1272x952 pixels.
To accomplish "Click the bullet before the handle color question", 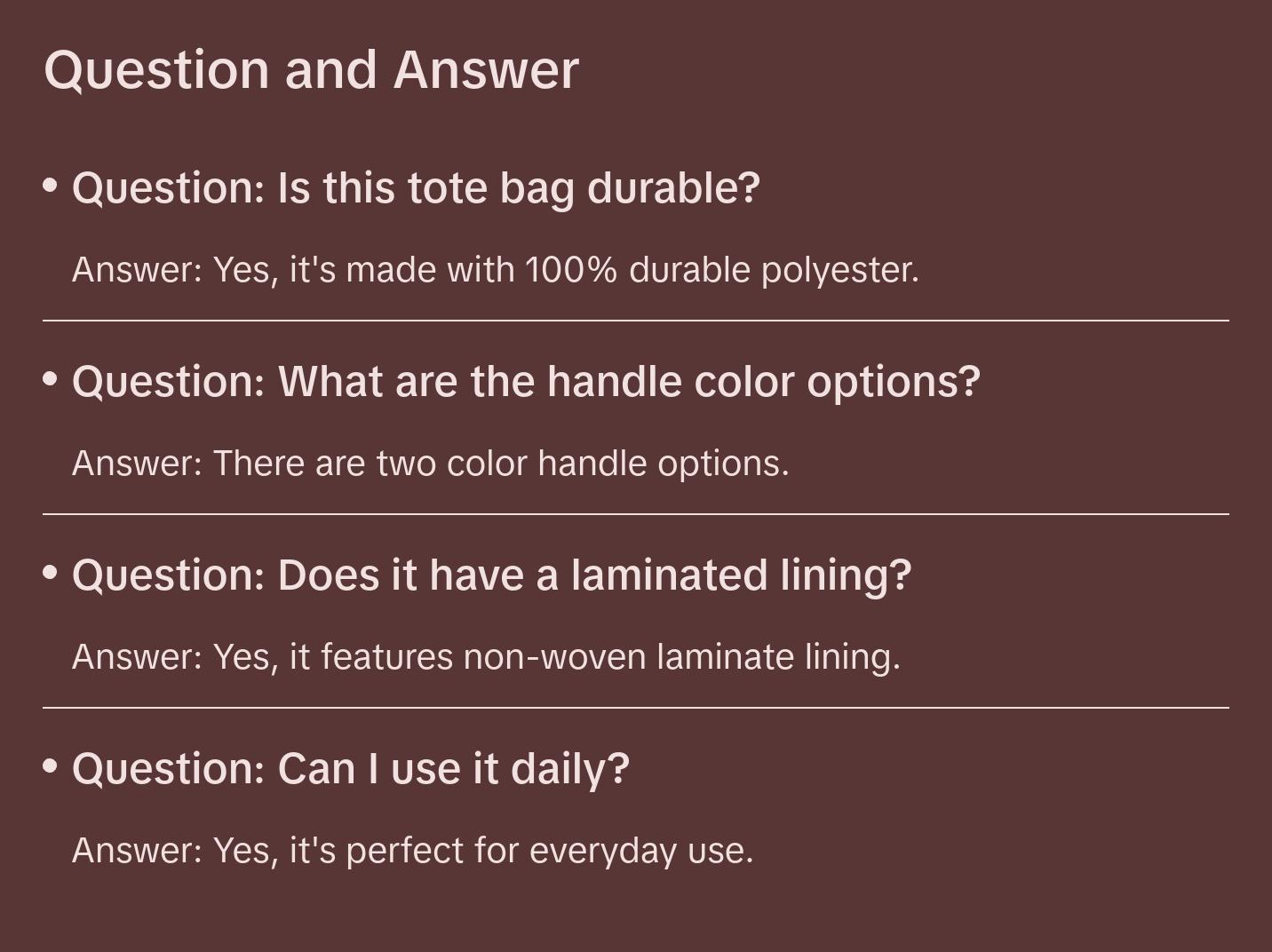I will pyautogui.click(x=51, y=378).
